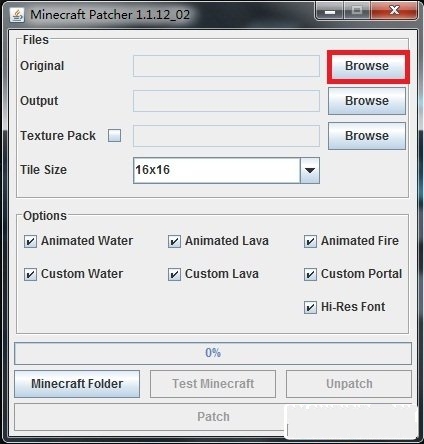424x444 pixels.
Task: Select the 16x16 Tile Size combo box
Action: [x=226, y=171]
